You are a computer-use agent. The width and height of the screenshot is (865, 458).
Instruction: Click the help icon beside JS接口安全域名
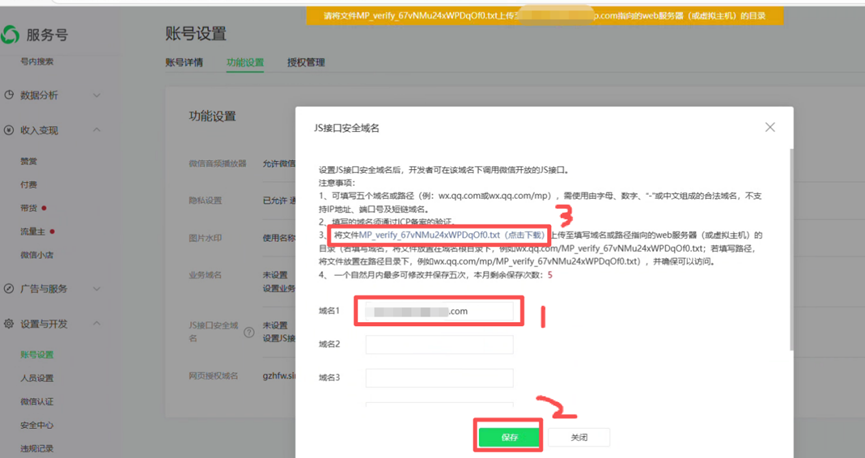point(248,333)
